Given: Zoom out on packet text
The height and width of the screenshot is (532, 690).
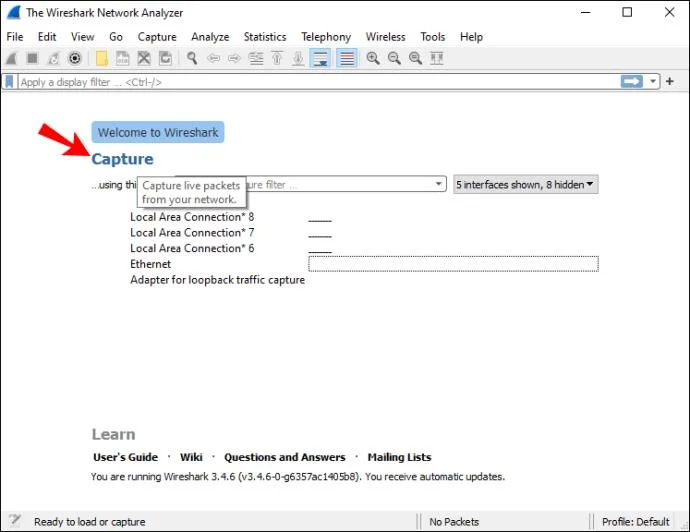Looking at the screenshot, I should pyautogui.click(x=394, y=58).
